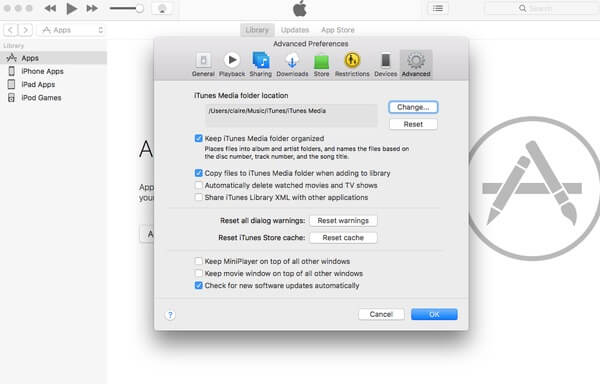Open the AirPlay button next to volume

[x=162, y=8]
